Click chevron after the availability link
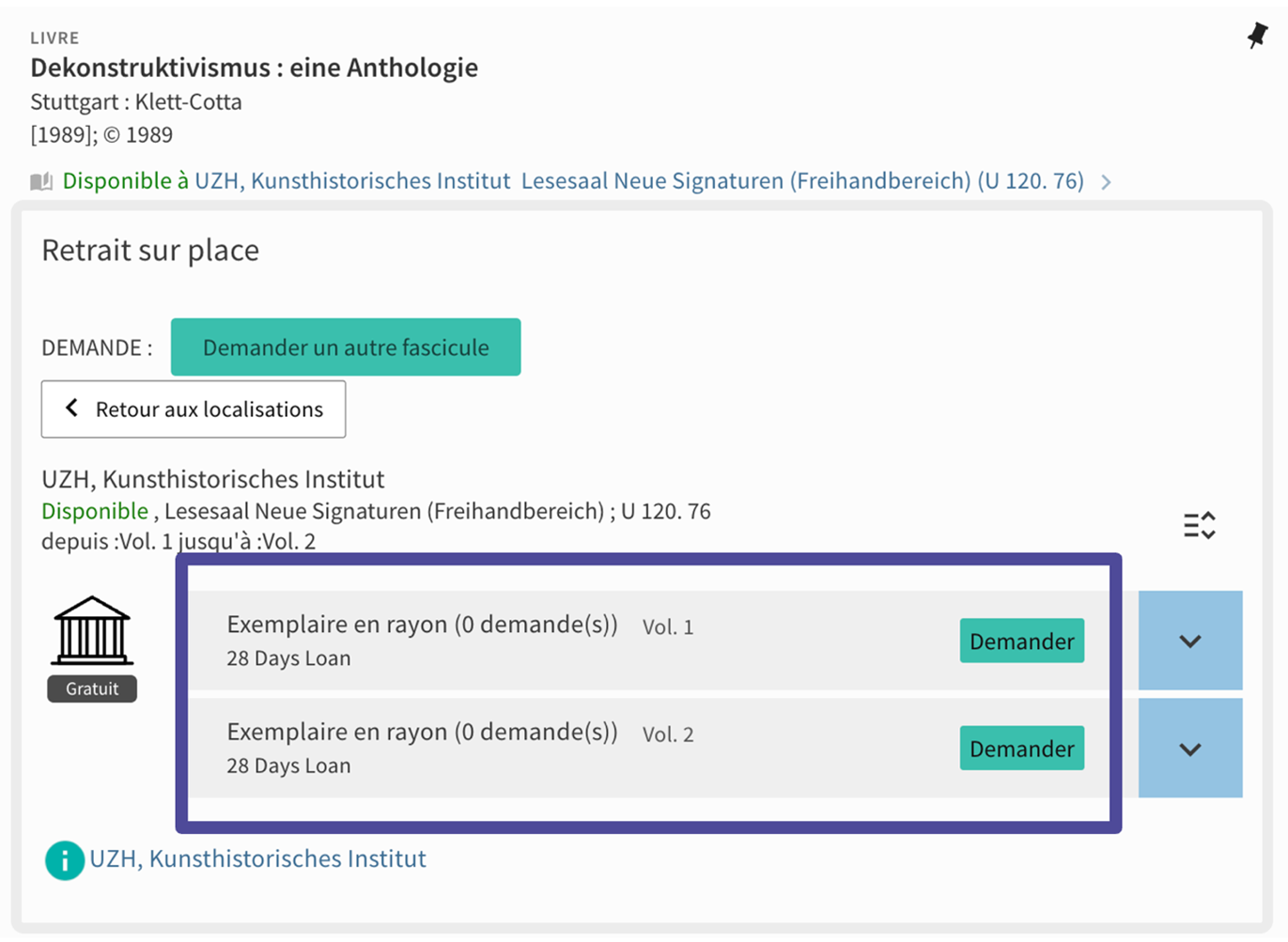Viewport: 1288px width, 942px height. coord(1106,182)
